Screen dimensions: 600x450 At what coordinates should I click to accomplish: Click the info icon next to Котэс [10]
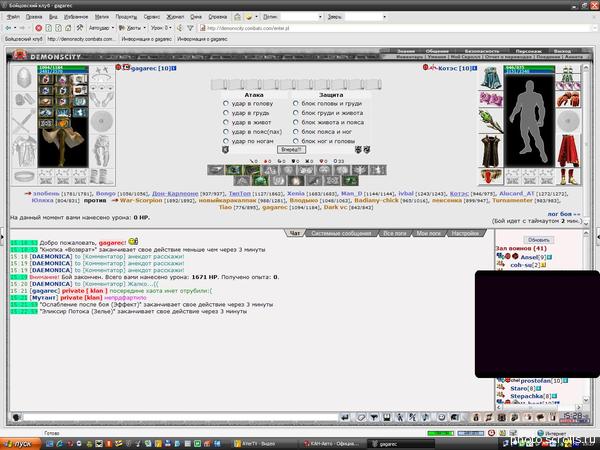coord(475,68)
